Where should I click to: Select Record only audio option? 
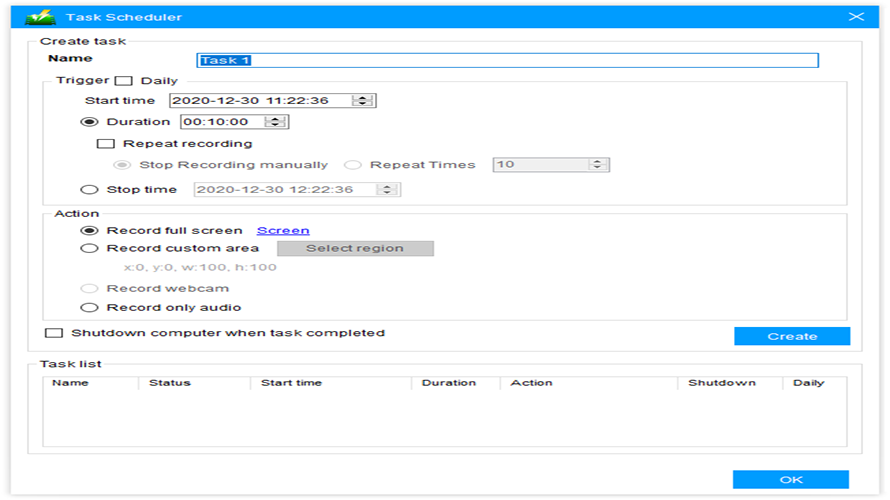89,308
